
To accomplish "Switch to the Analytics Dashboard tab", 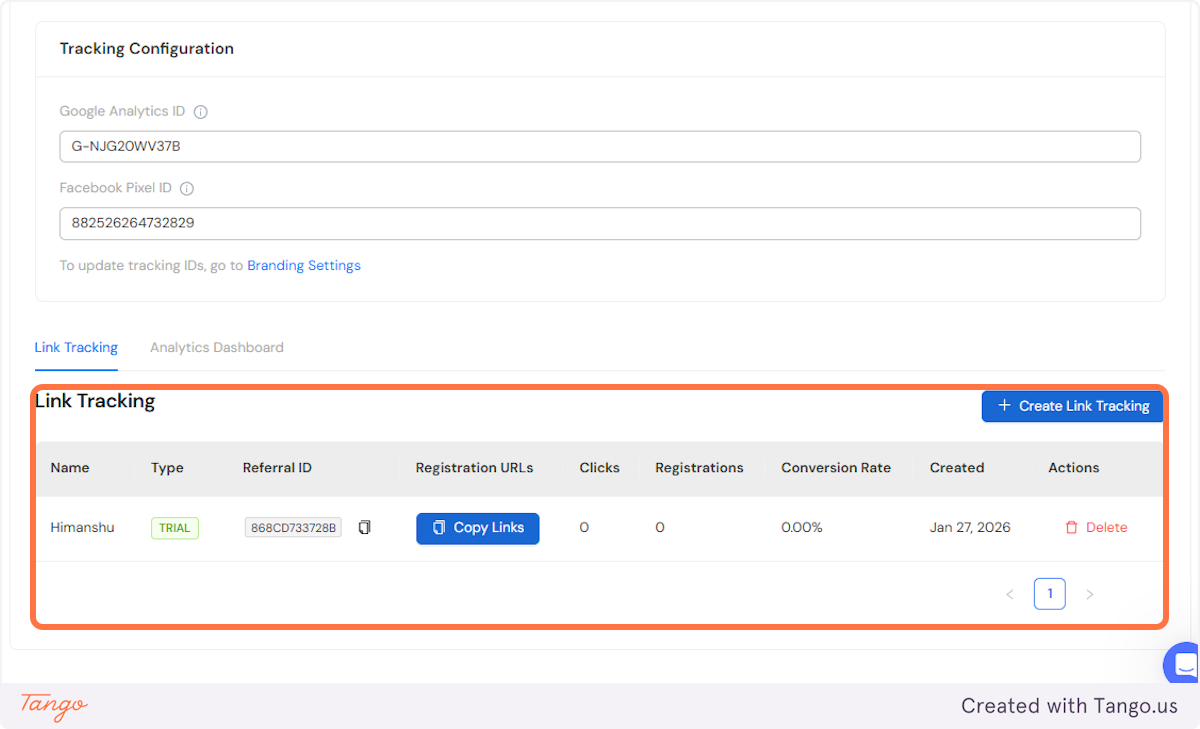I will (216, 347).
